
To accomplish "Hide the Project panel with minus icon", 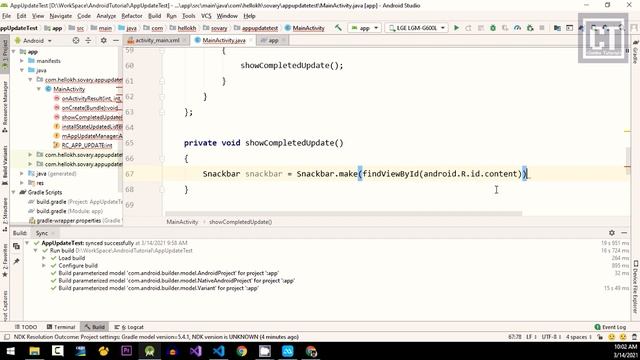I will point(116,40).
